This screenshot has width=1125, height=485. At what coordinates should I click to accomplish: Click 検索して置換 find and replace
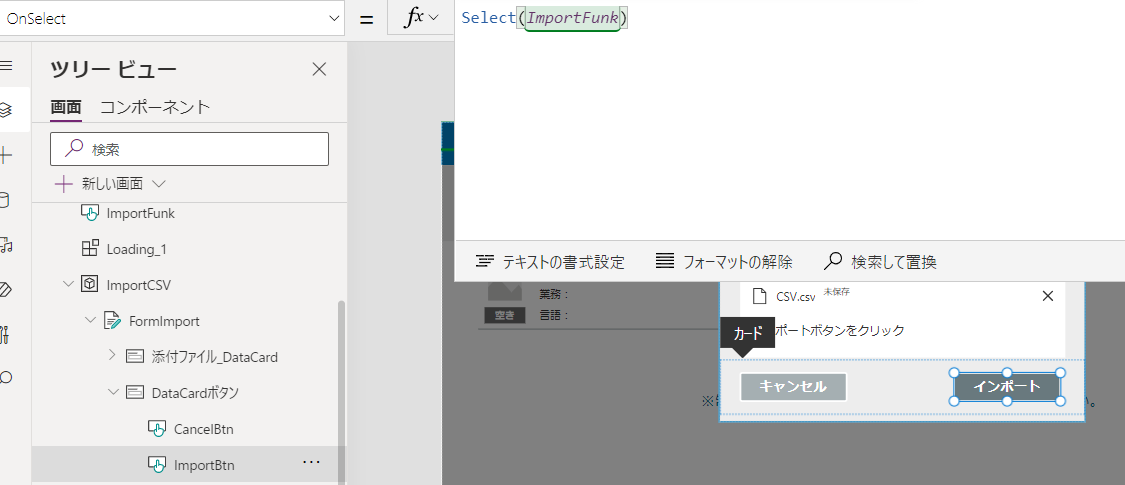click(880, 262)
